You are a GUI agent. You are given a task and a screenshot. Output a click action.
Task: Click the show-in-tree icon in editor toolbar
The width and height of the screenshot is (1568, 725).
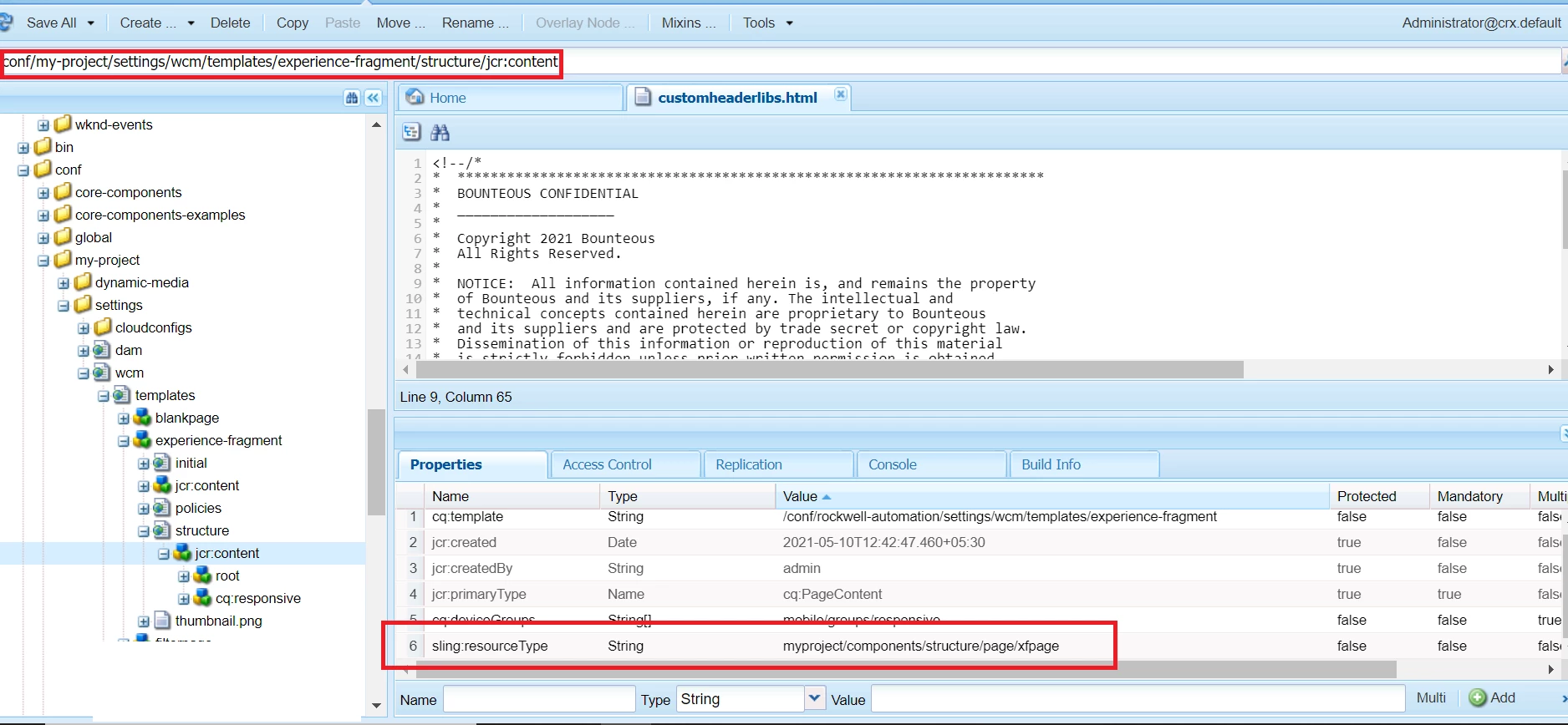coord(411,132)
